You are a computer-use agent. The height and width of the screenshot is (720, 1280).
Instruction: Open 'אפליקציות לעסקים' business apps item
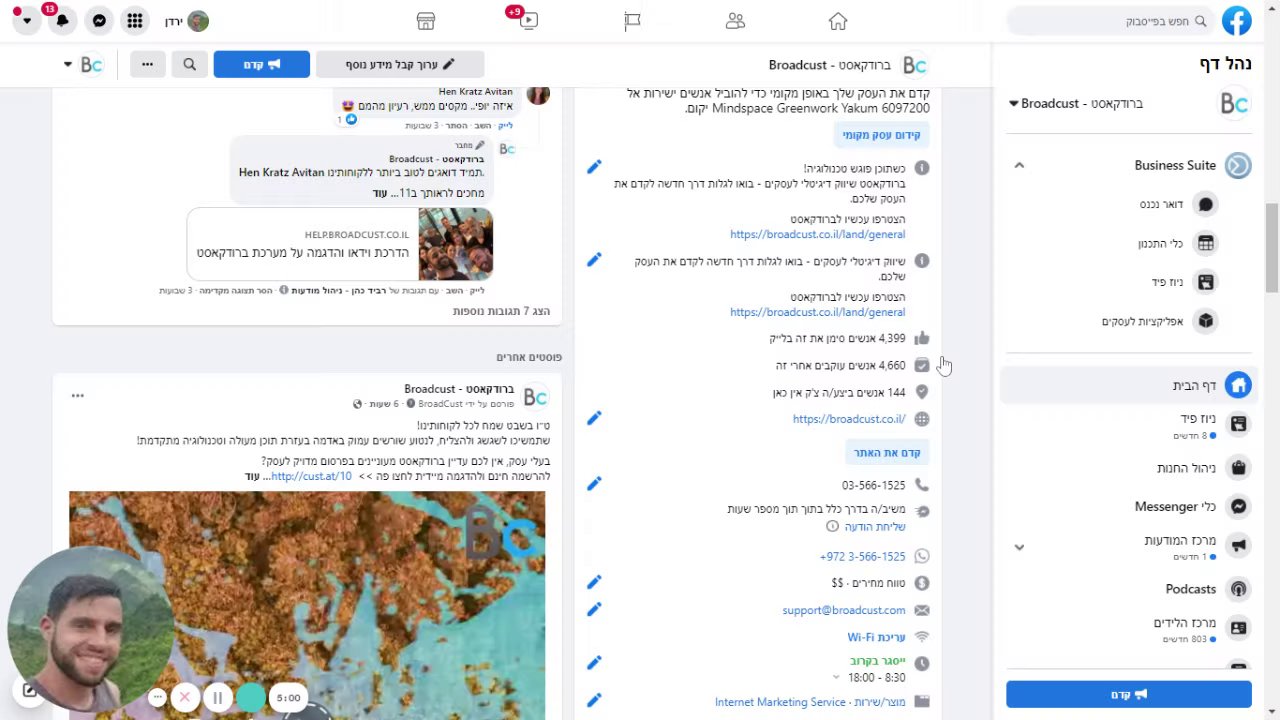click(x=1158, y=321)
